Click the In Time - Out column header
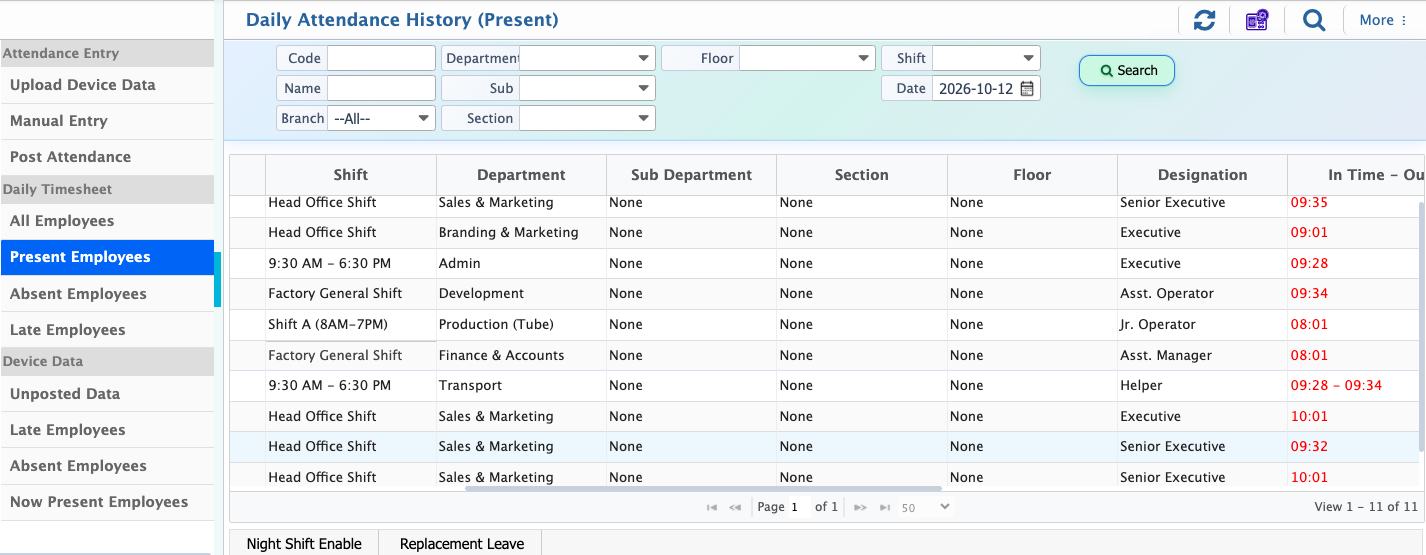 [1356, 175]
